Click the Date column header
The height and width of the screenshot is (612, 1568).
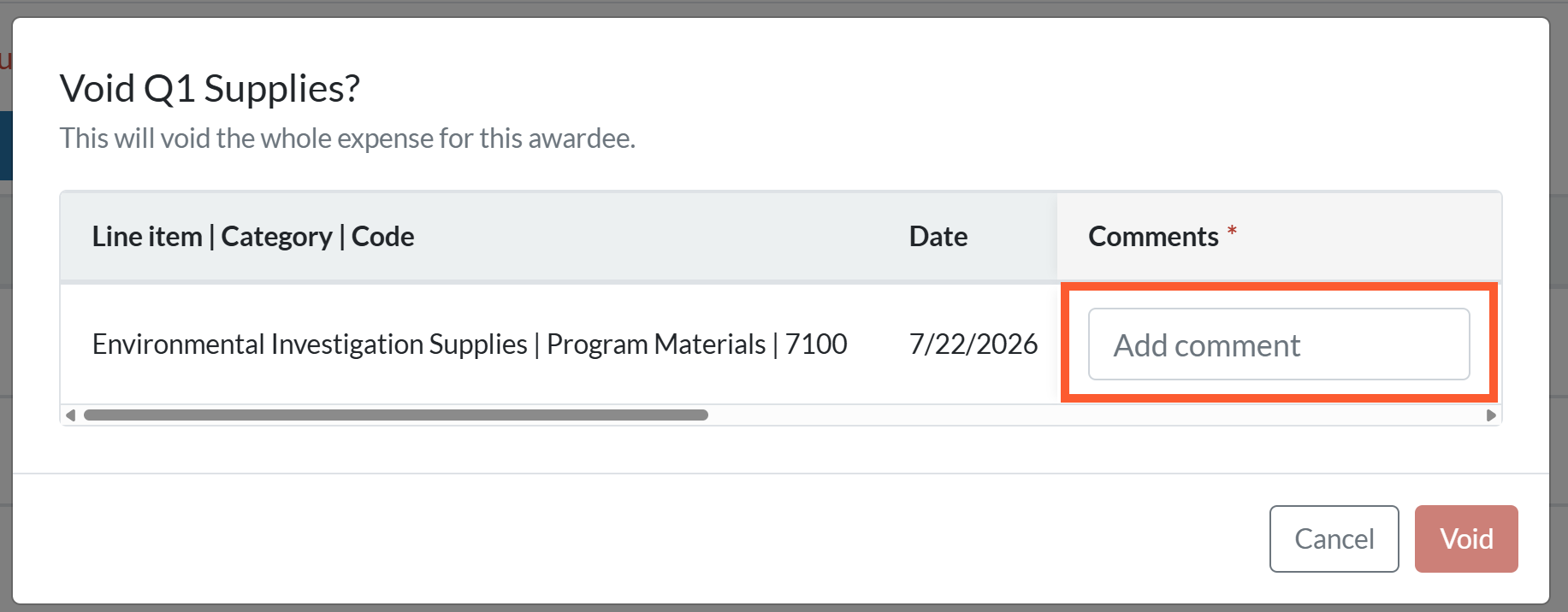pyautogui.click(x=938, y=237)
